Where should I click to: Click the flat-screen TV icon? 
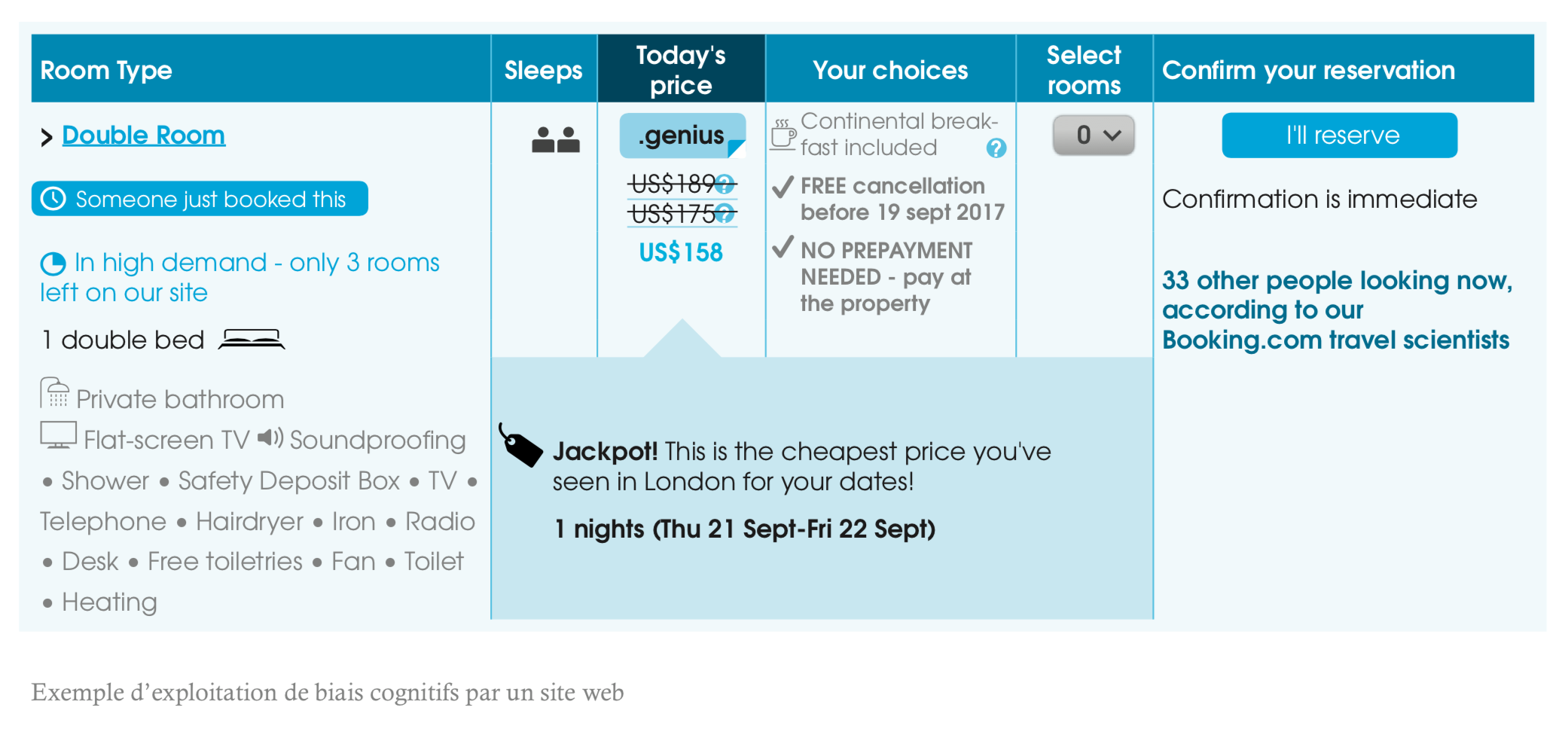click(58, 435)
